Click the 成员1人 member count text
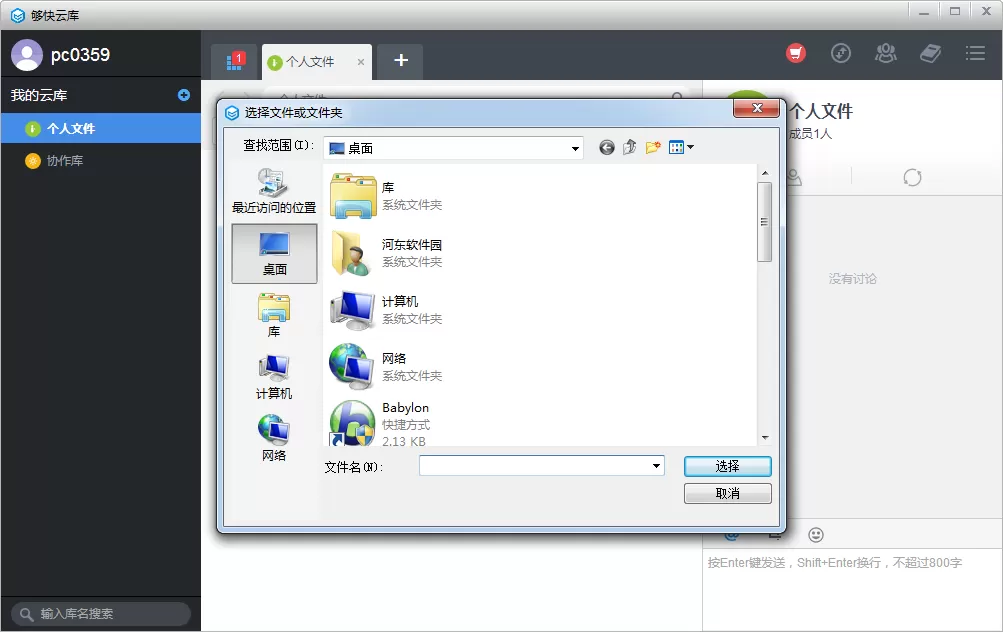The image size is (1003, 632). click(810, 134)
